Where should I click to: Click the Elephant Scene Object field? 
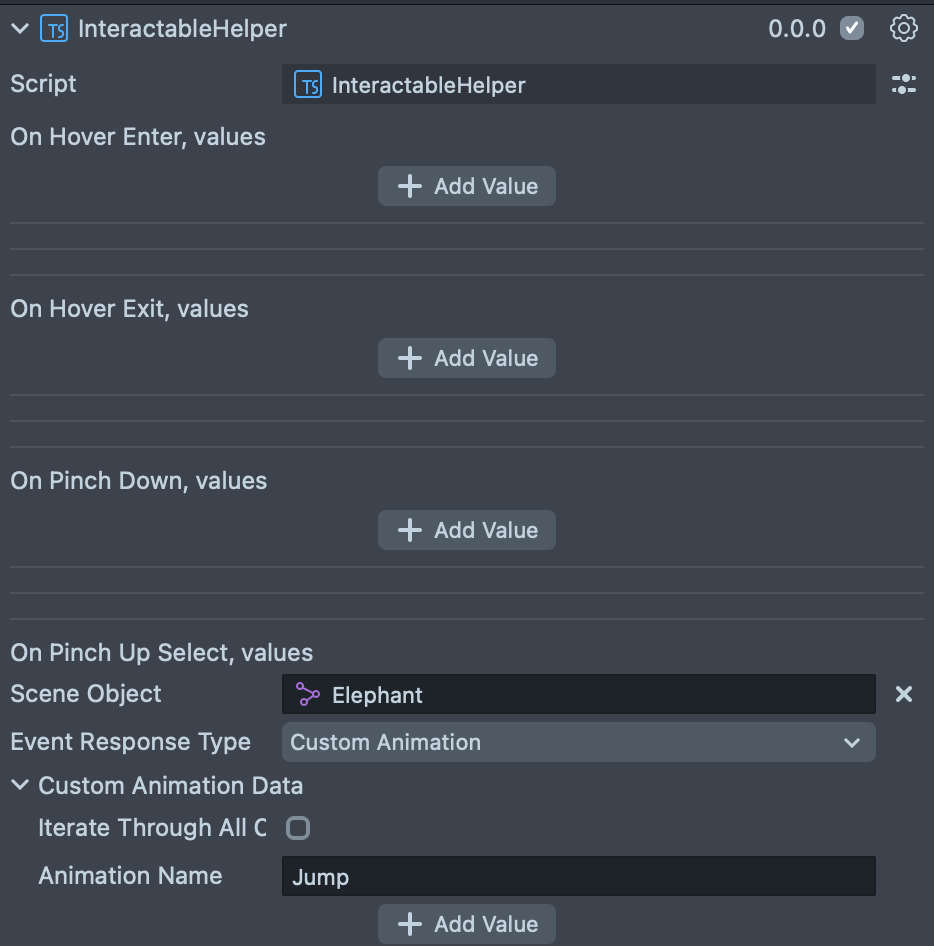(x=578, y=695)
